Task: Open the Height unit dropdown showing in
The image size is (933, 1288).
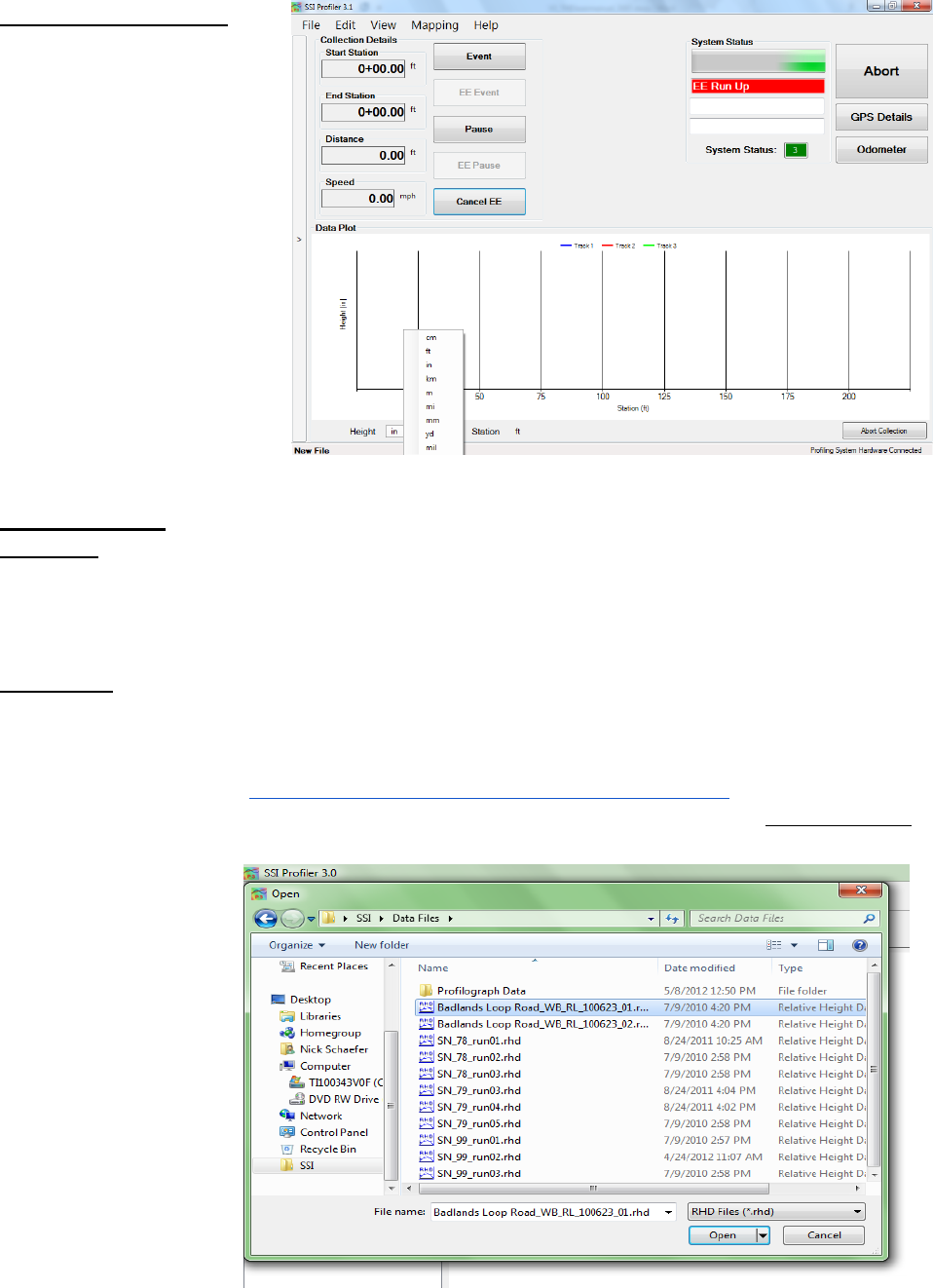Action: [393, 432]
